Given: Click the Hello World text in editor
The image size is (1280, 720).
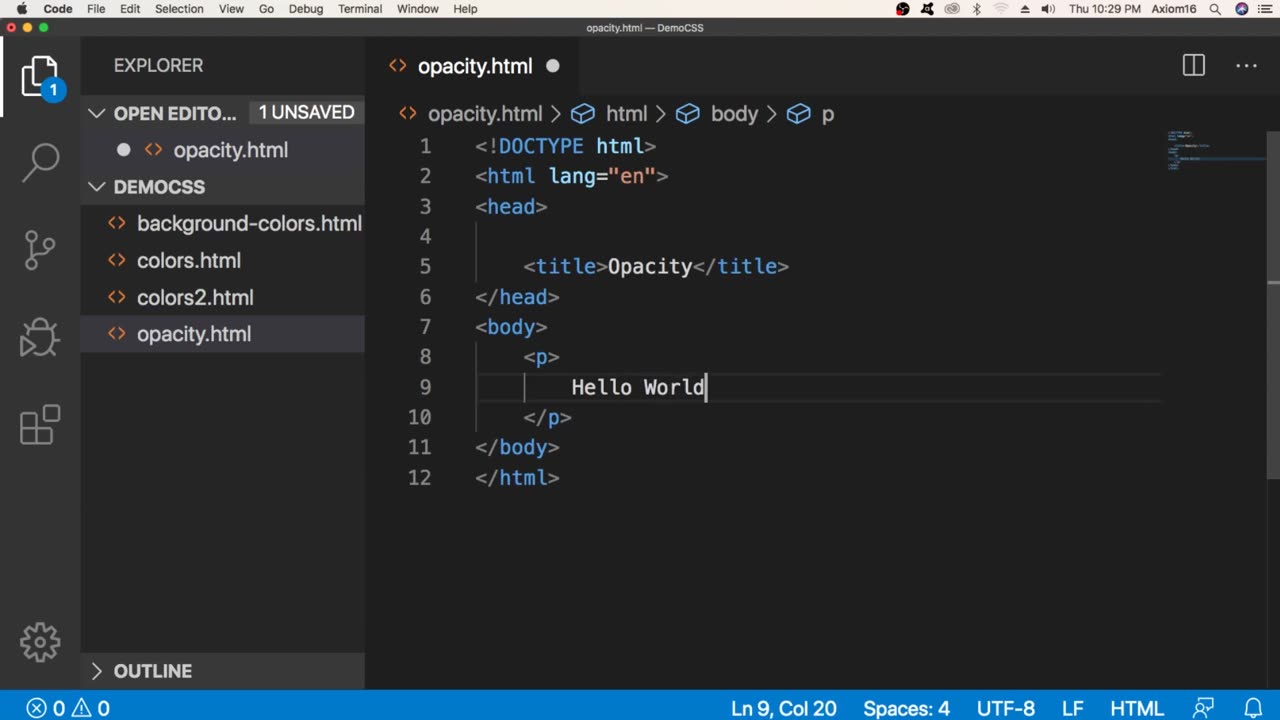Looking at the screenshot, I should [x=638, y=387].
